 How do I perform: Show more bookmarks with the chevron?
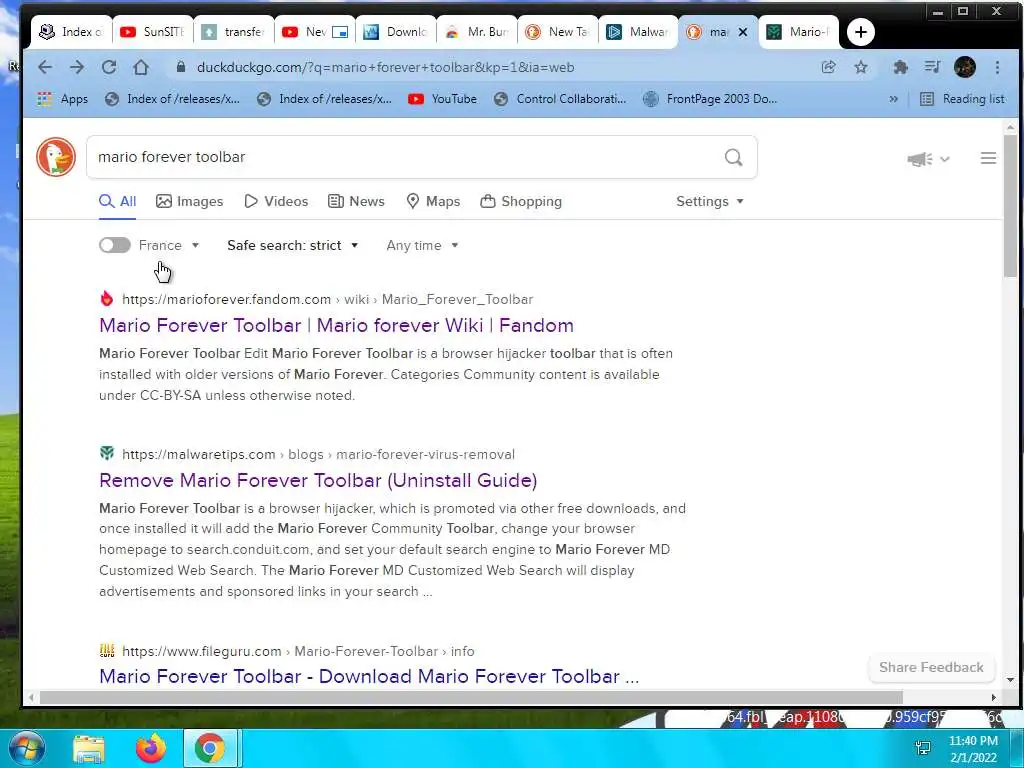click(x=893, y=99)
